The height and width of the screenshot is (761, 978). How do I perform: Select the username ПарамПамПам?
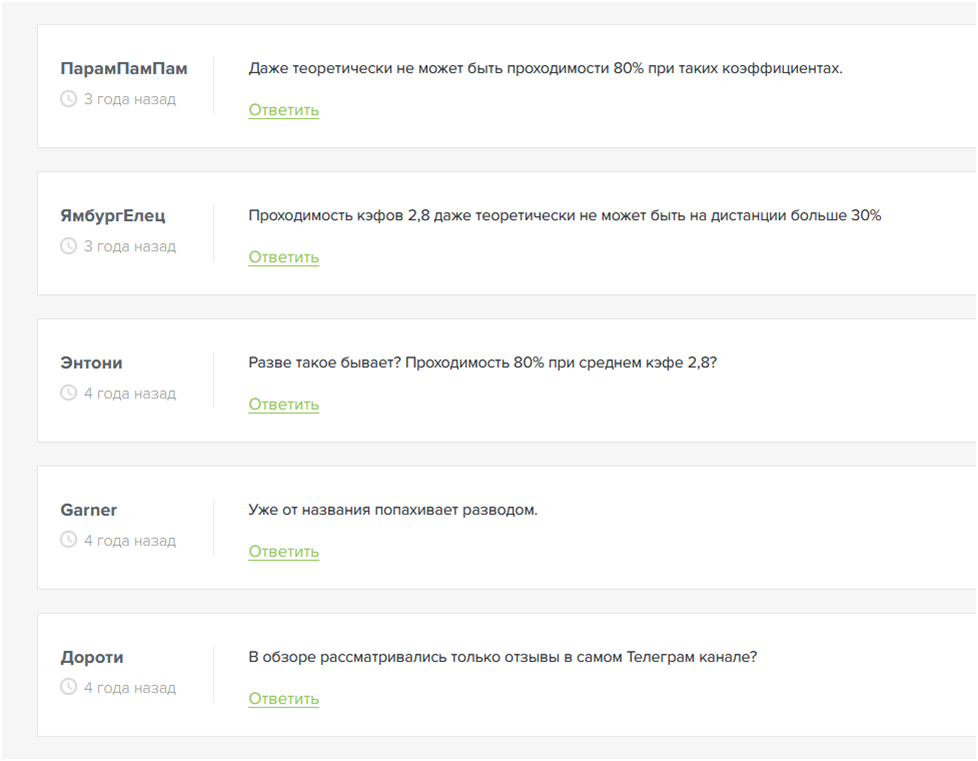click(x=124, y=69)
